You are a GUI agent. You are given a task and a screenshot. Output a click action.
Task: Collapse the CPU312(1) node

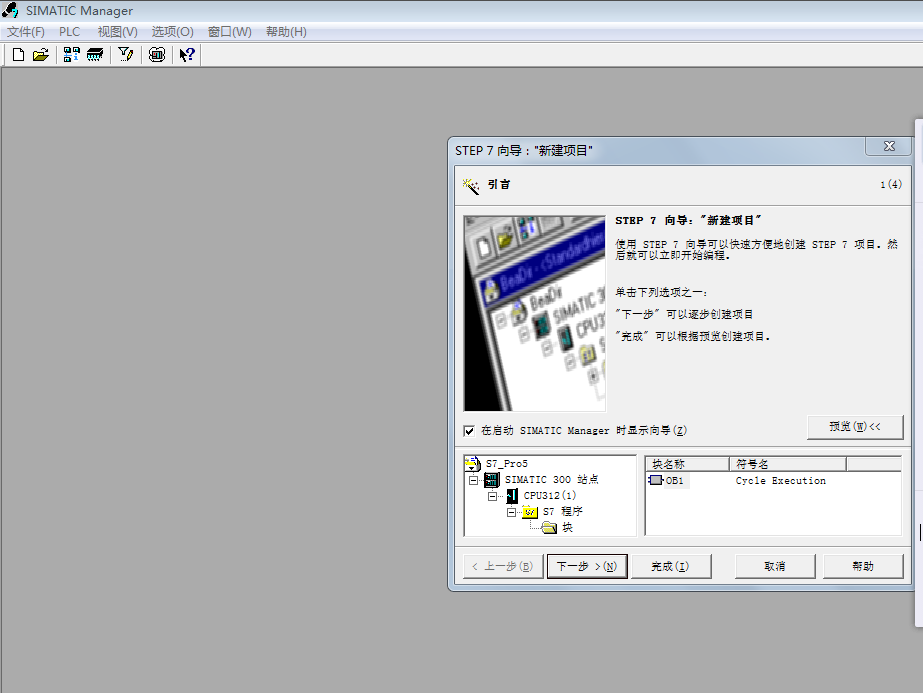tap(492, 496)
